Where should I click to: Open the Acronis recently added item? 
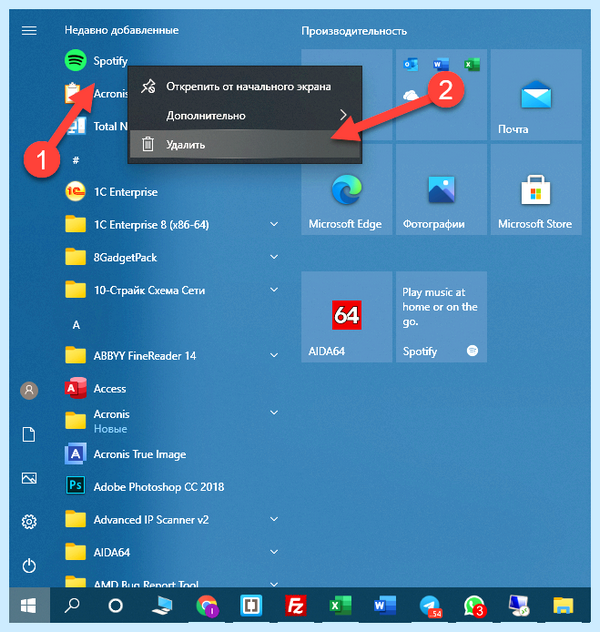tap(96, 94)
